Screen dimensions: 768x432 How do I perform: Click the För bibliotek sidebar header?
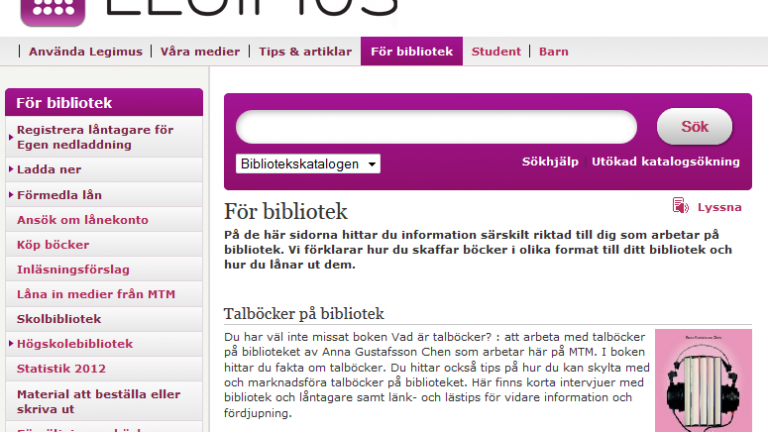[104, 102]
